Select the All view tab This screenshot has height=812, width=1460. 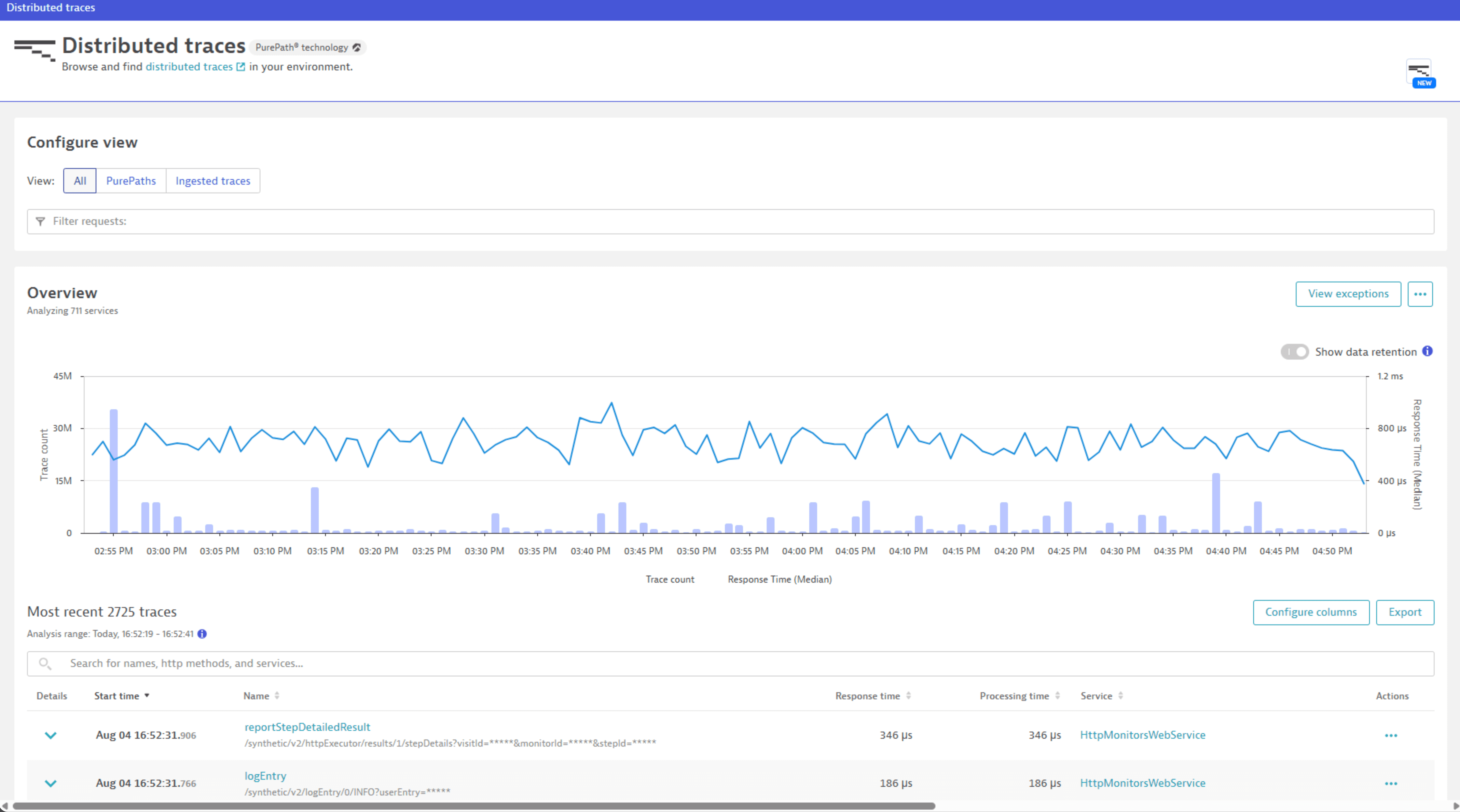coord(80,181)
